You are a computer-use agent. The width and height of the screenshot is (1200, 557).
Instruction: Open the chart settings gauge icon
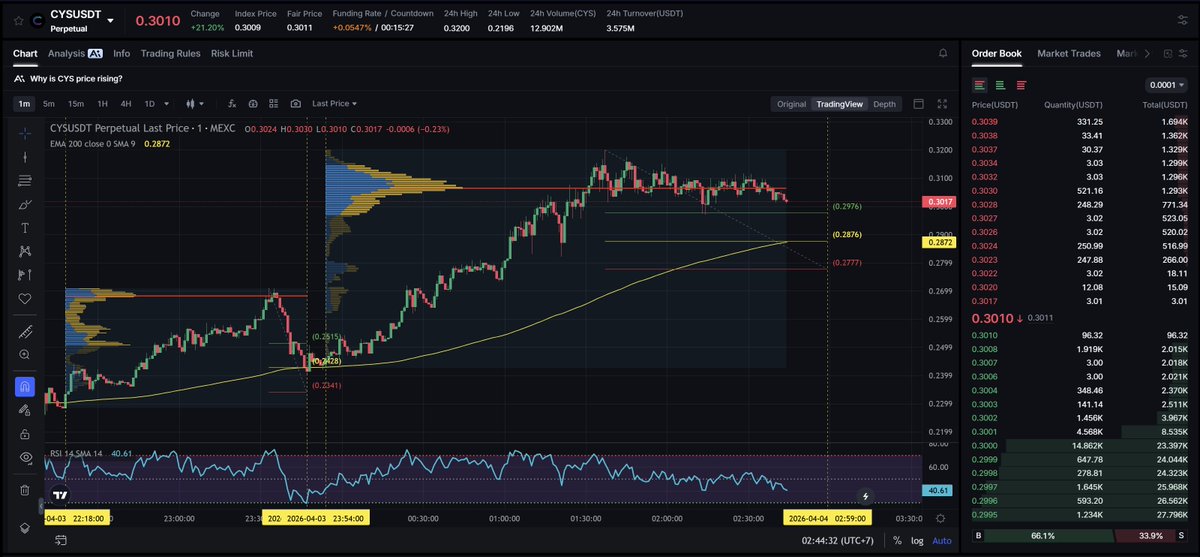253,103
